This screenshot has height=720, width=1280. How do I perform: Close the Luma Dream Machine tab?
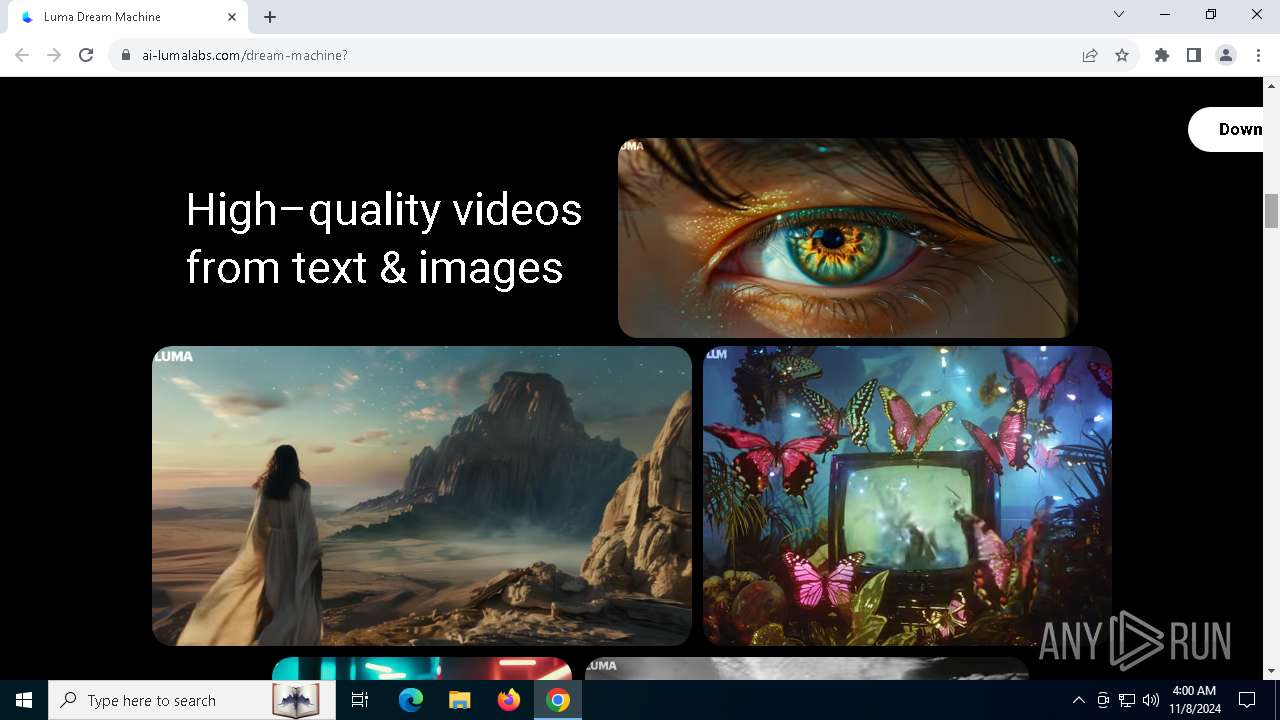(232, 17)
